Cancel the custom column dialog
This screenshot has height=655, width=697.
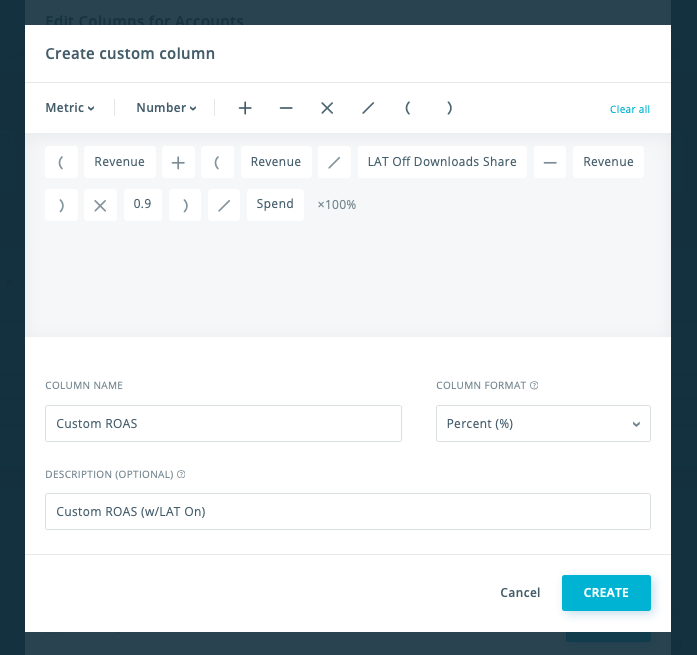coord(520,593)
